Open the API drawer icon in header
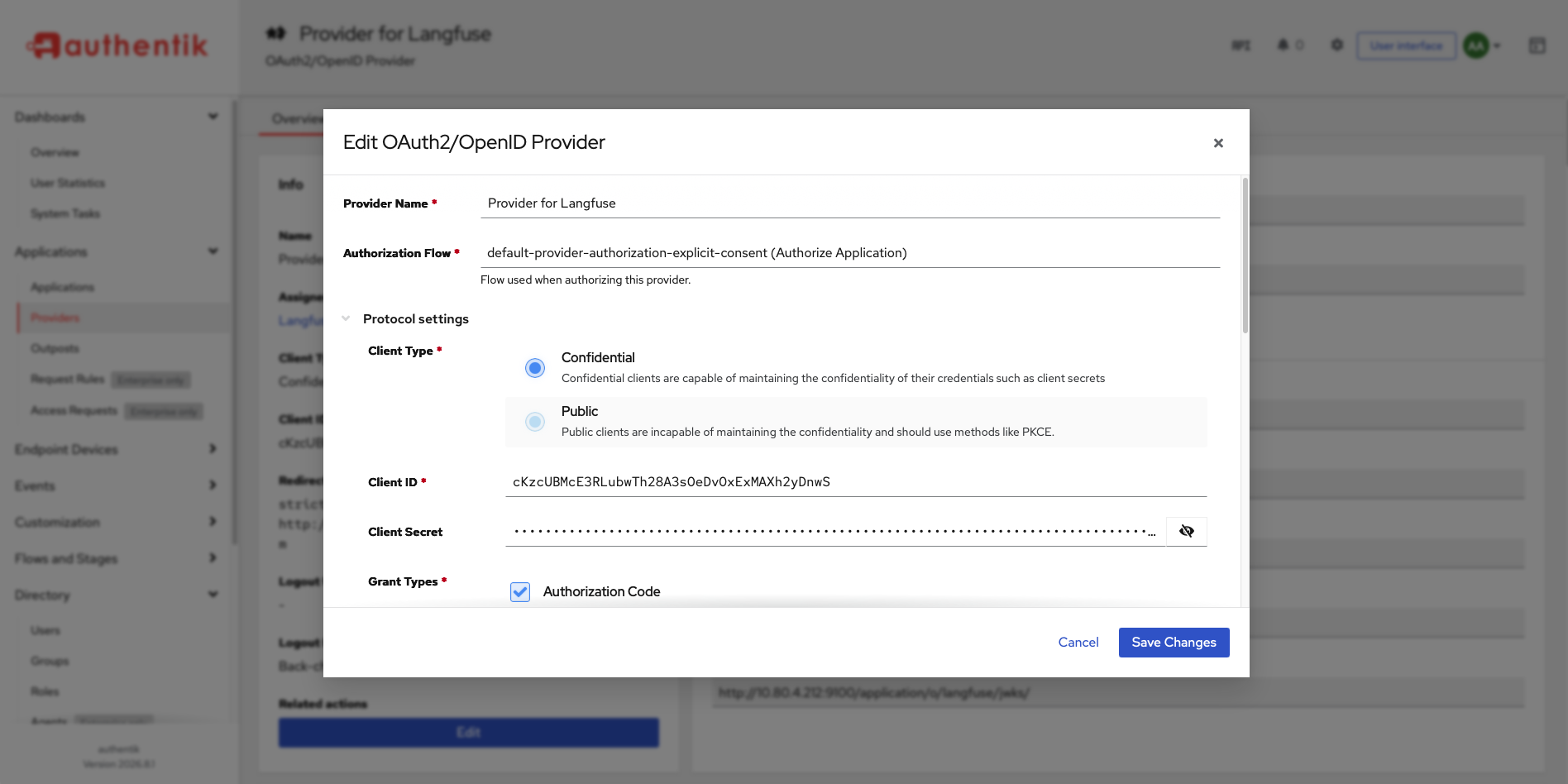The height and width of the screenshot is (784, 1568). [x=1241, y=45]
